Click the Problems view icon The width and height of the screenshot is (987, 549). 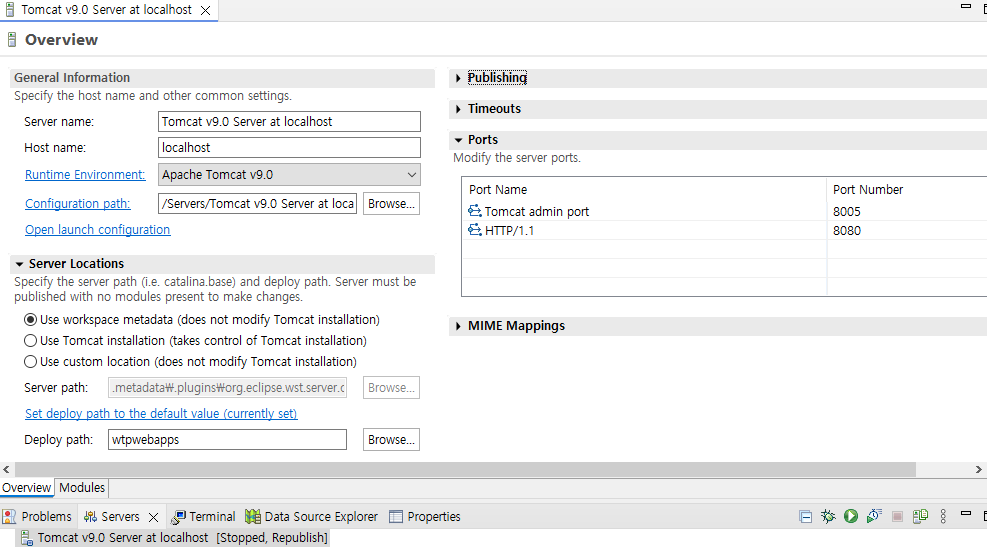tap(9, 517)
